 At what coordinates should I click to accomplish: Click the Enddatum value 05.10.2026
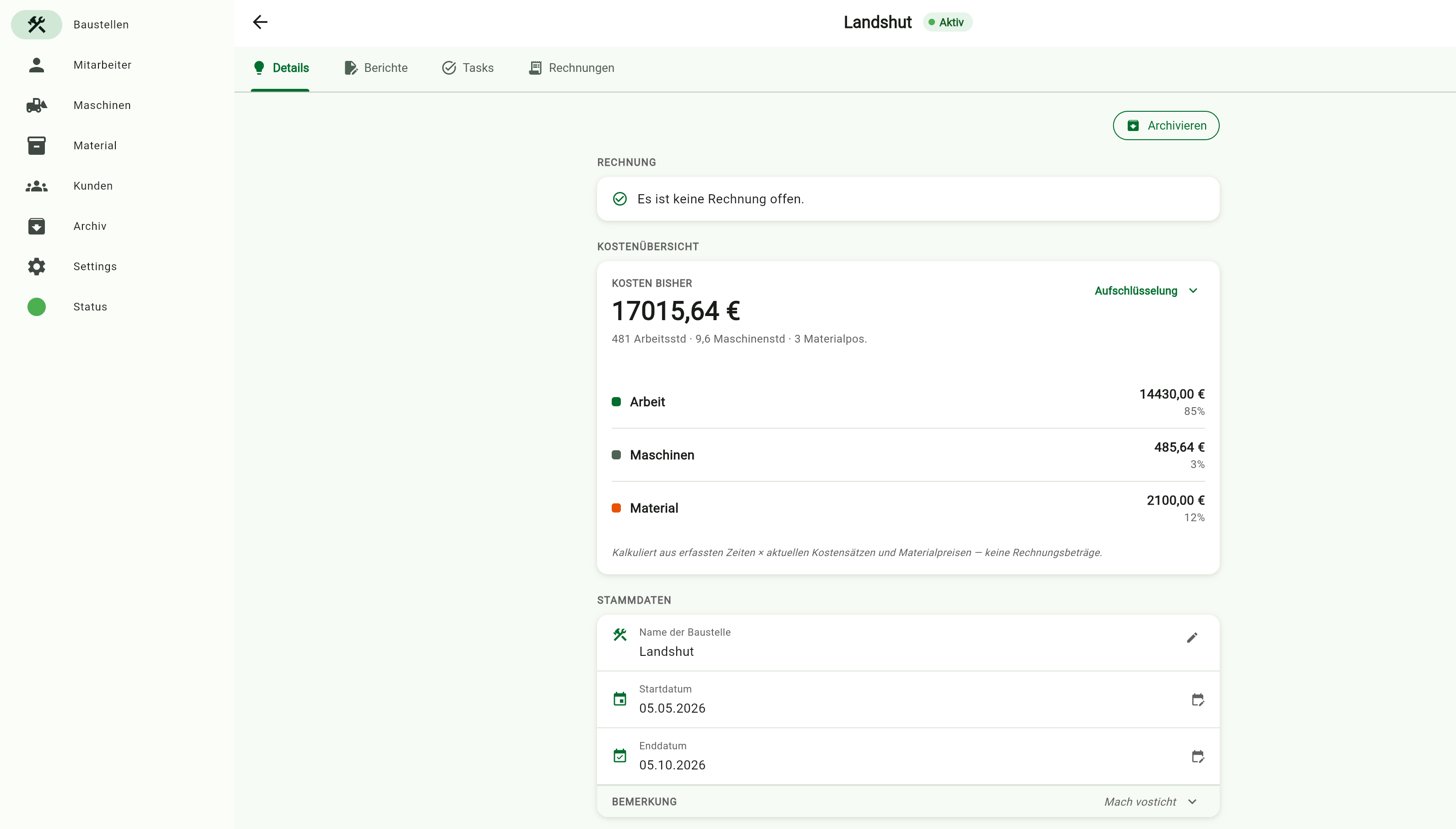click(672, 765)
